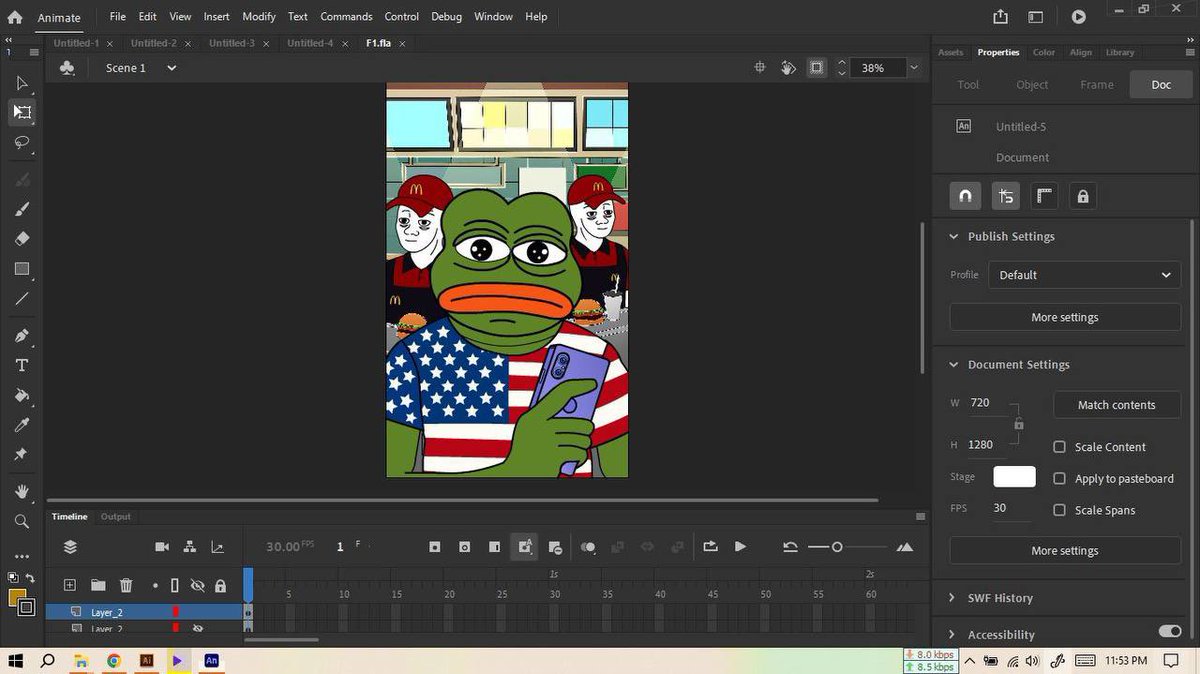Image resolution: width=1200 pixels, height=674 pixels.
Task: Expand the Accessibility section
Action: [x=952, y=635]
